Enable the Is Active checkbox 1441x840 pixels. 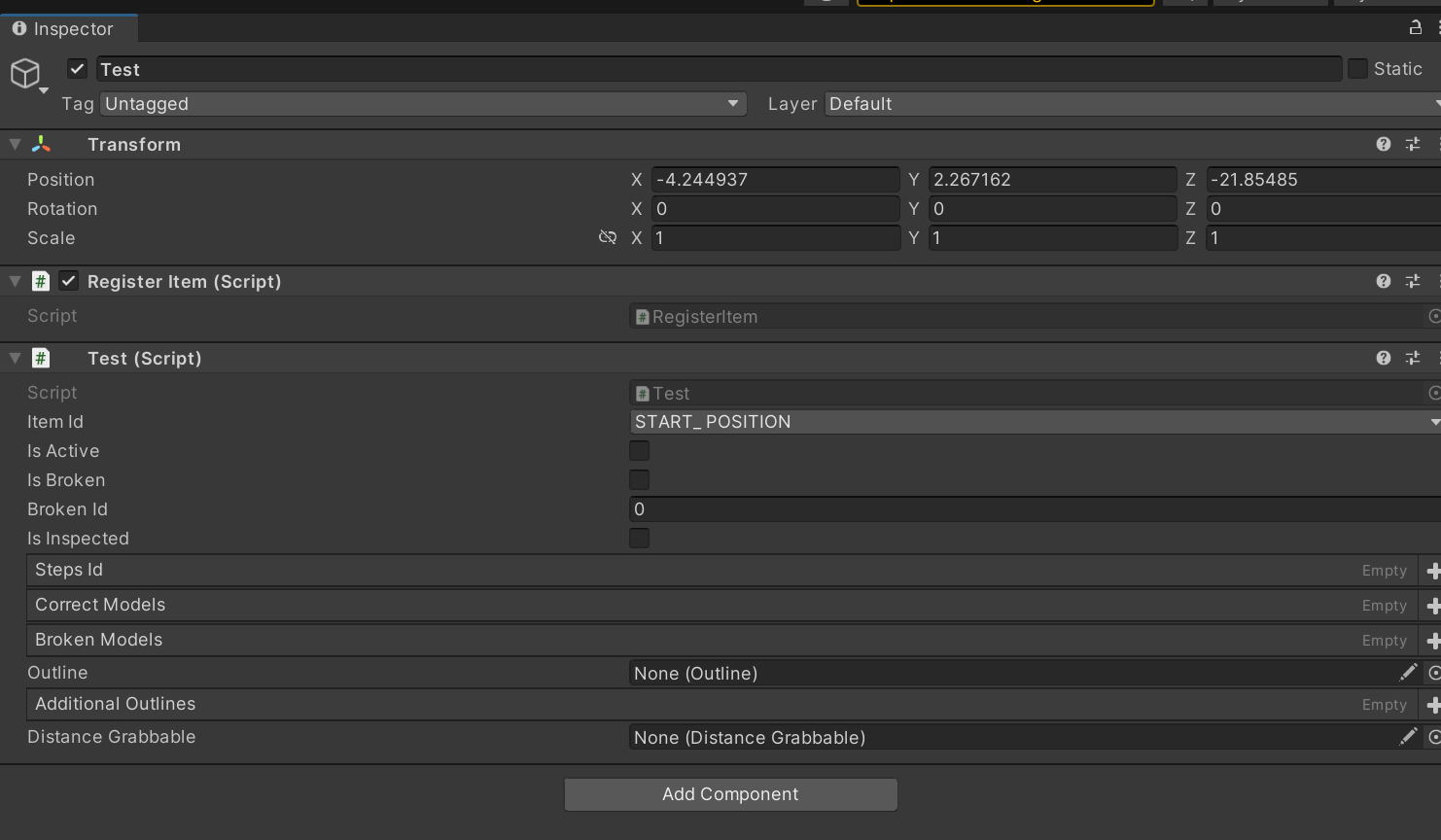coord(639,451)
